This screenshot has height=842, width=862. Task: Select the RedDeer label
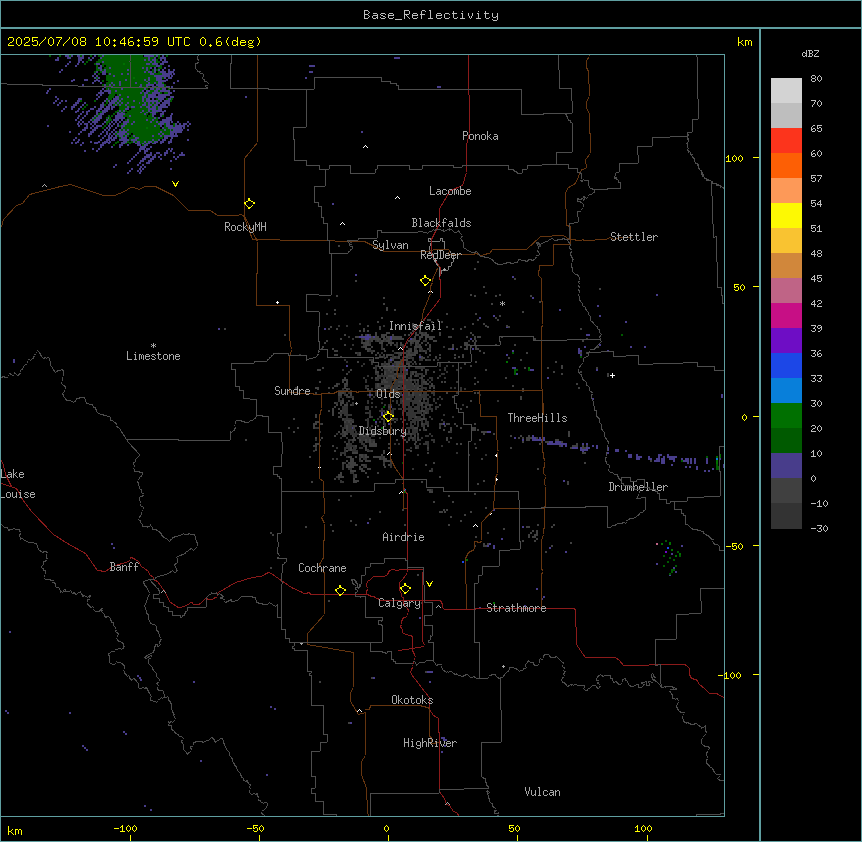[x=440, y=255]
